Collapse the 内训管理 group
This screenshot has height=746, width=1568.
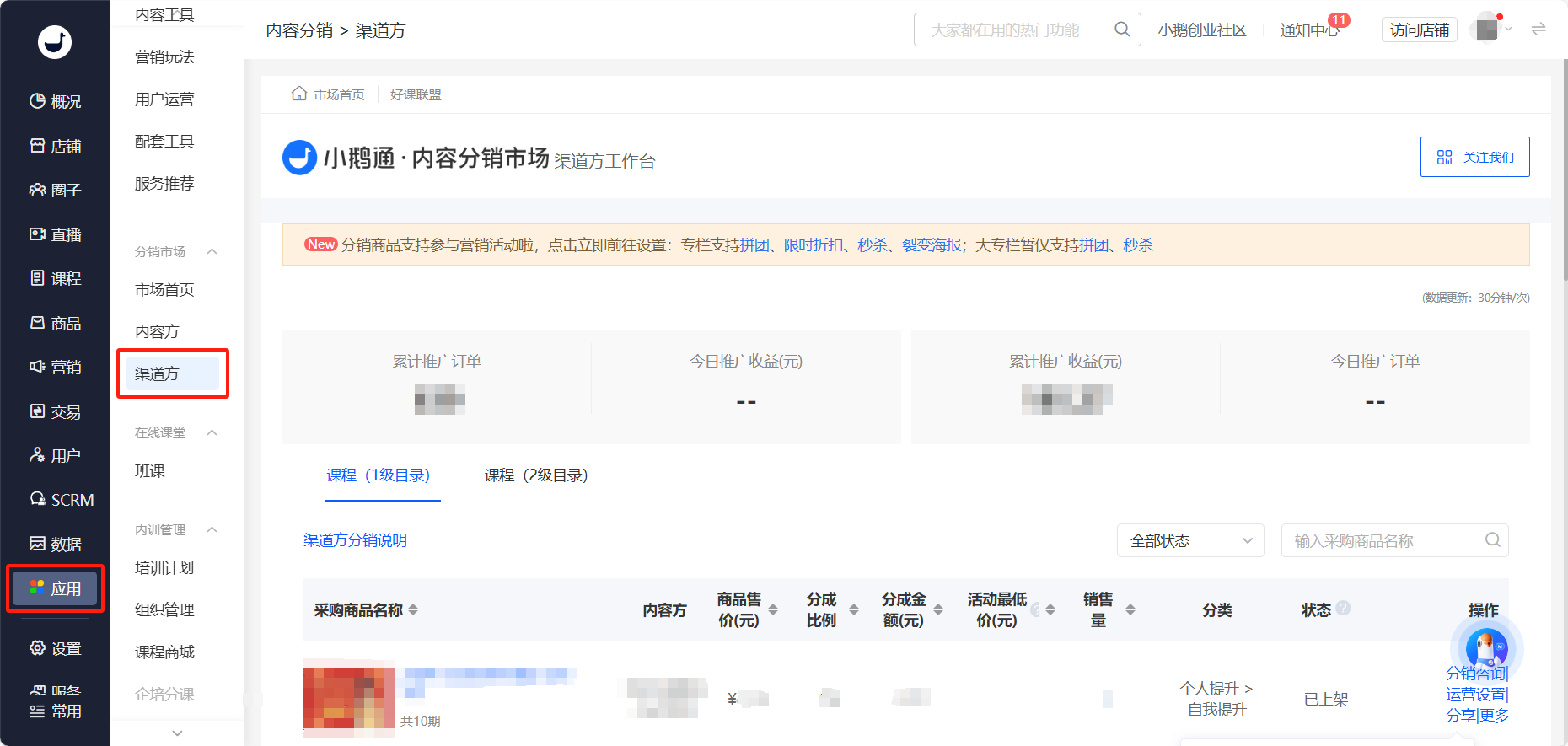[x=212, y=529]
